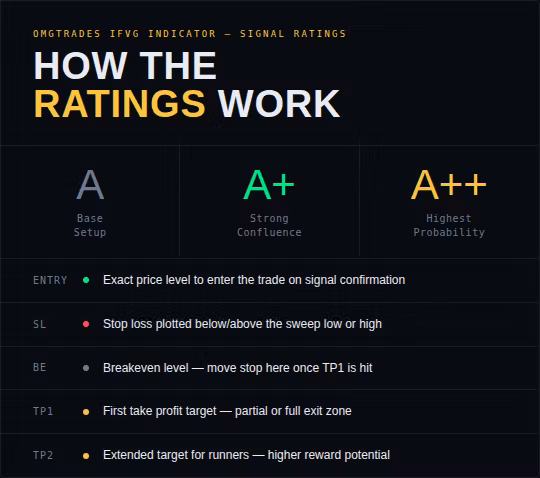The width and height of the screenshot is (540, 478).
Task: Click the TP1 label
Action: [43, 411]
